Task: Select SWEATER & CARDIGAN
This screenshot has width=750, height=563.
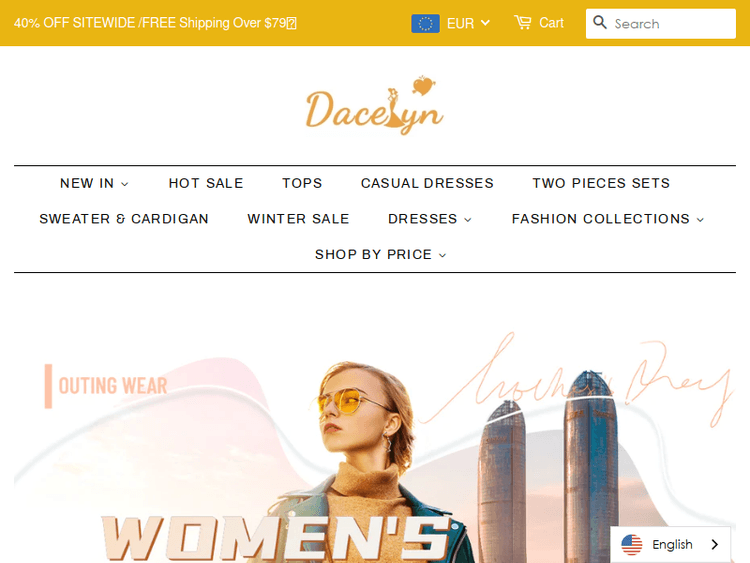Action: pyautogui.click(x=124, y=219)
